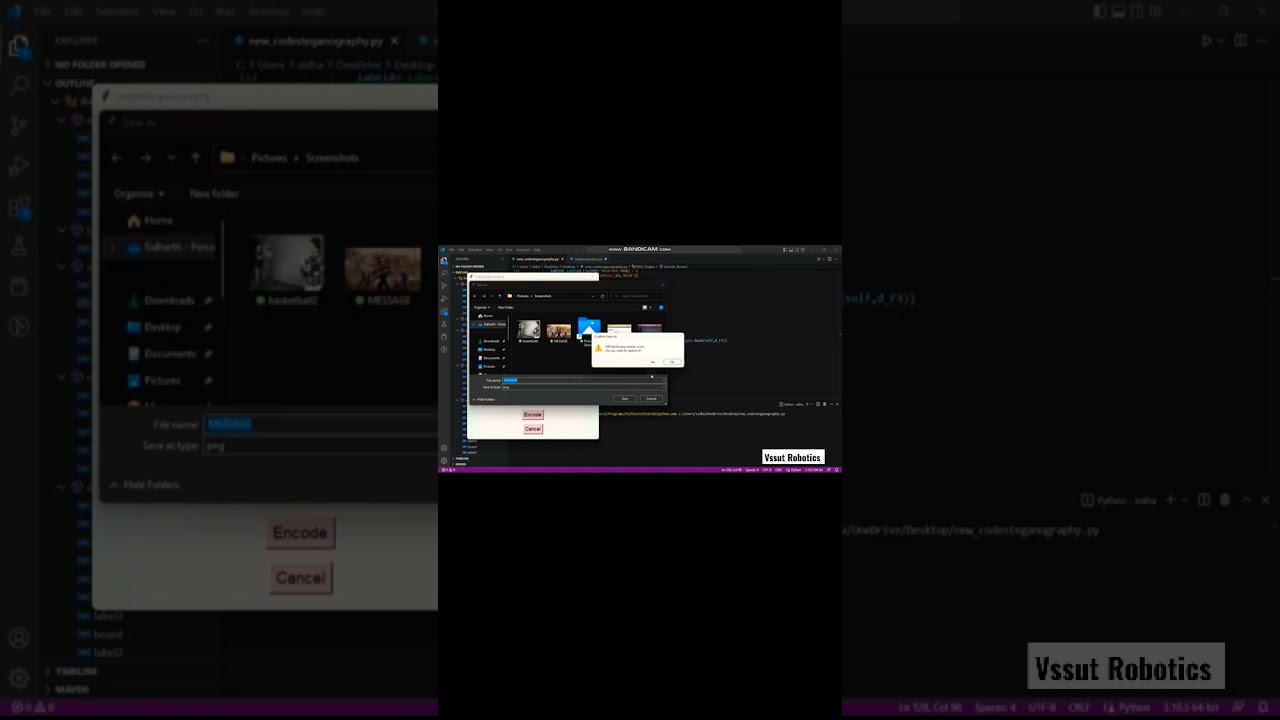Click the Spaces: 4 status bar entry
Viewport: 1280px width, 720px height.
tap(751, 470)
